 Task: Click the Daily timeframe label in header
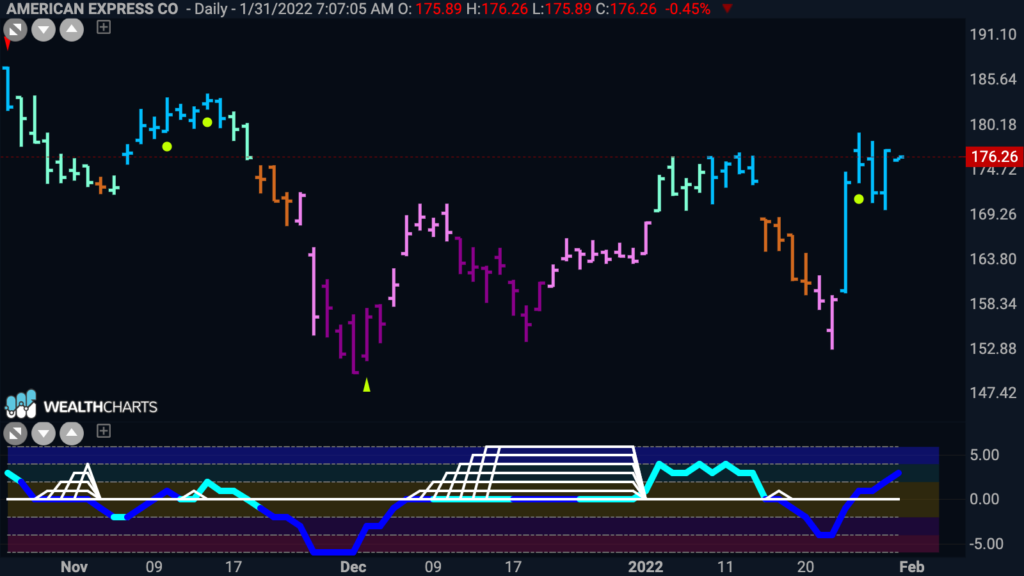click(210, 9)
